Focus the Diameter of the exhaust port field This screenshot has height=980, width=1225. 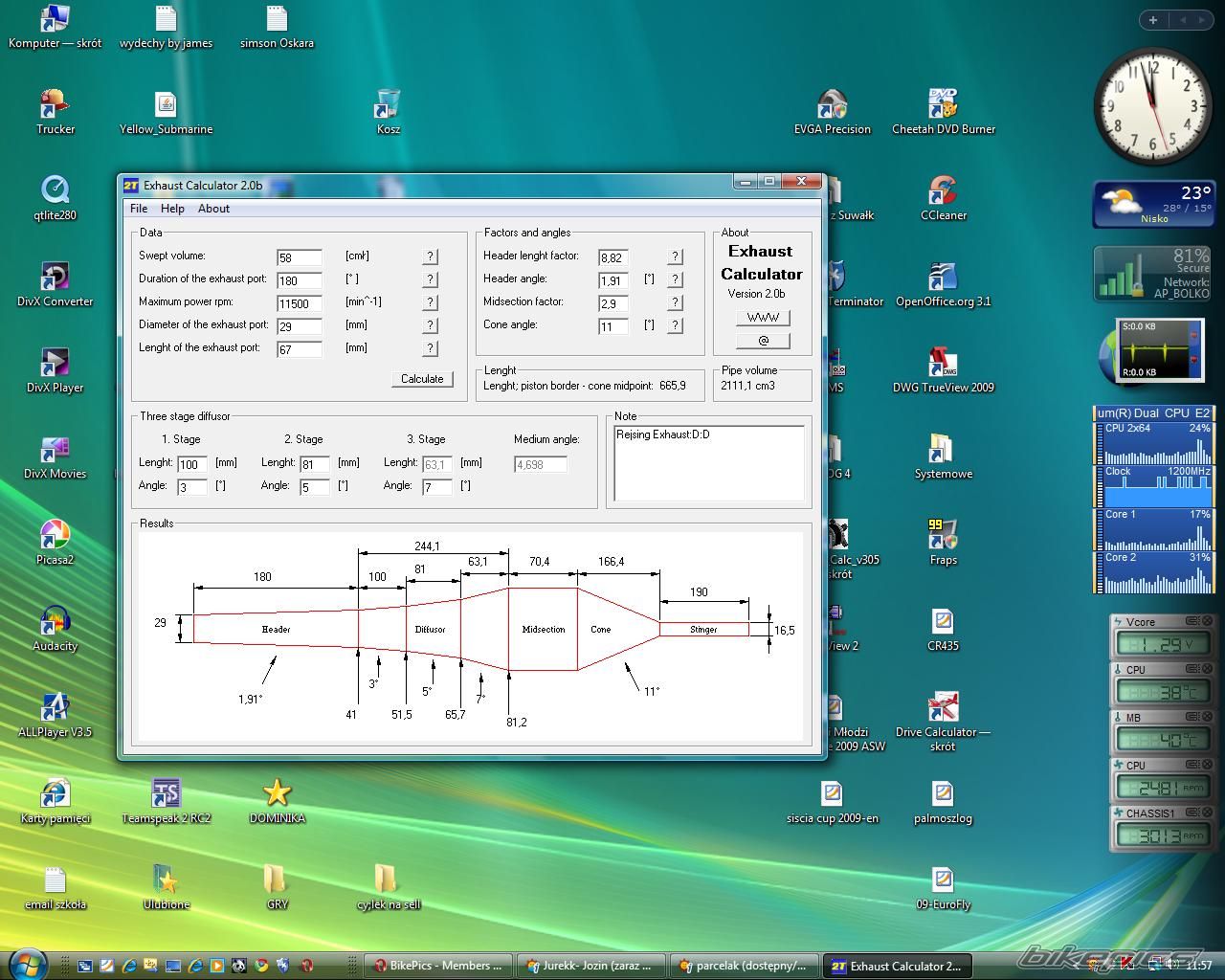click(x=300, y=326)
